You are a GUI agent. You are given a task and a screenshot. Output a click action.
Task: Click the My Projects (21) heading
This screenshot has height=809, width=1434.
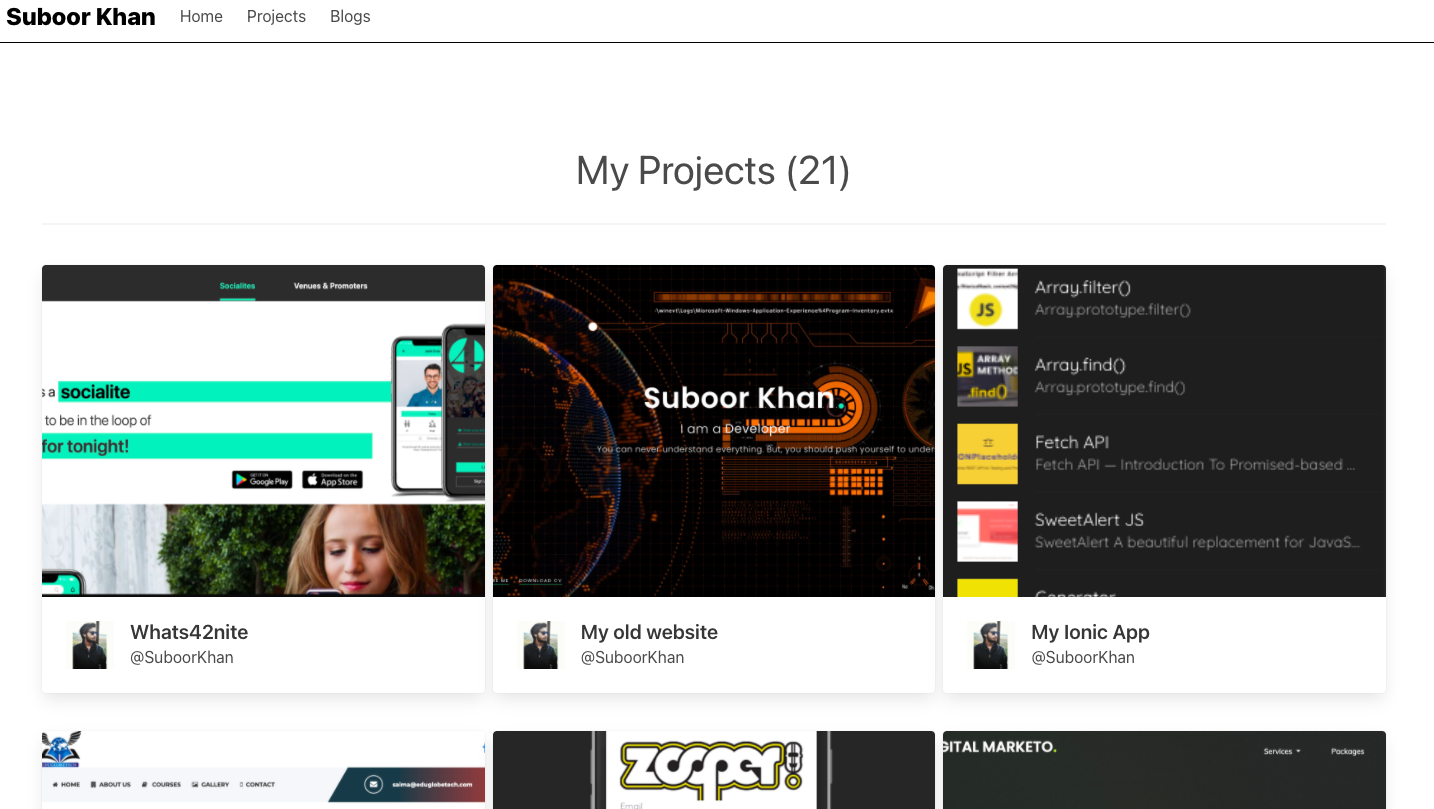[713, 171]
